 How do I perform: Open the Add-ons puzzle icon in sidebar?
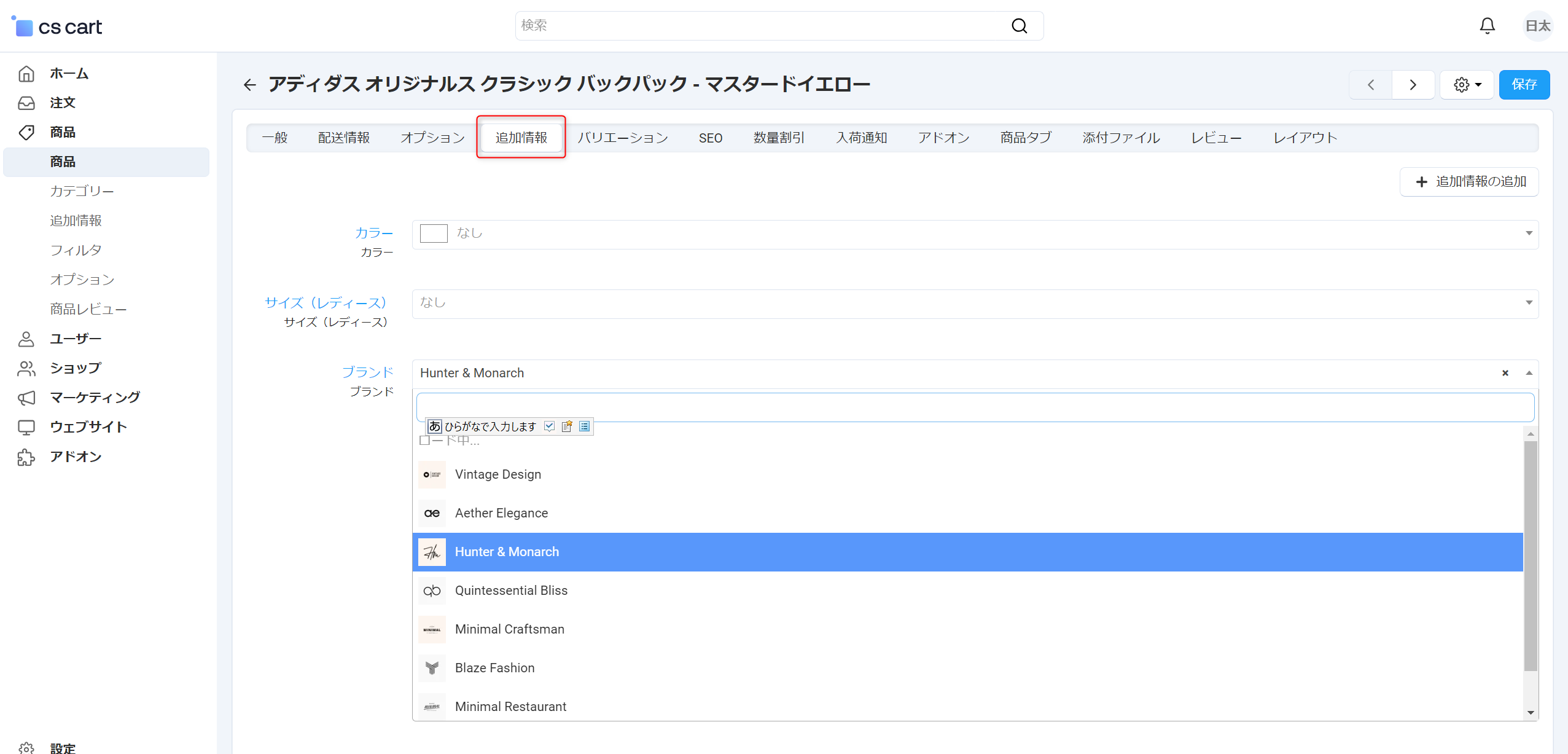(26, 457)
